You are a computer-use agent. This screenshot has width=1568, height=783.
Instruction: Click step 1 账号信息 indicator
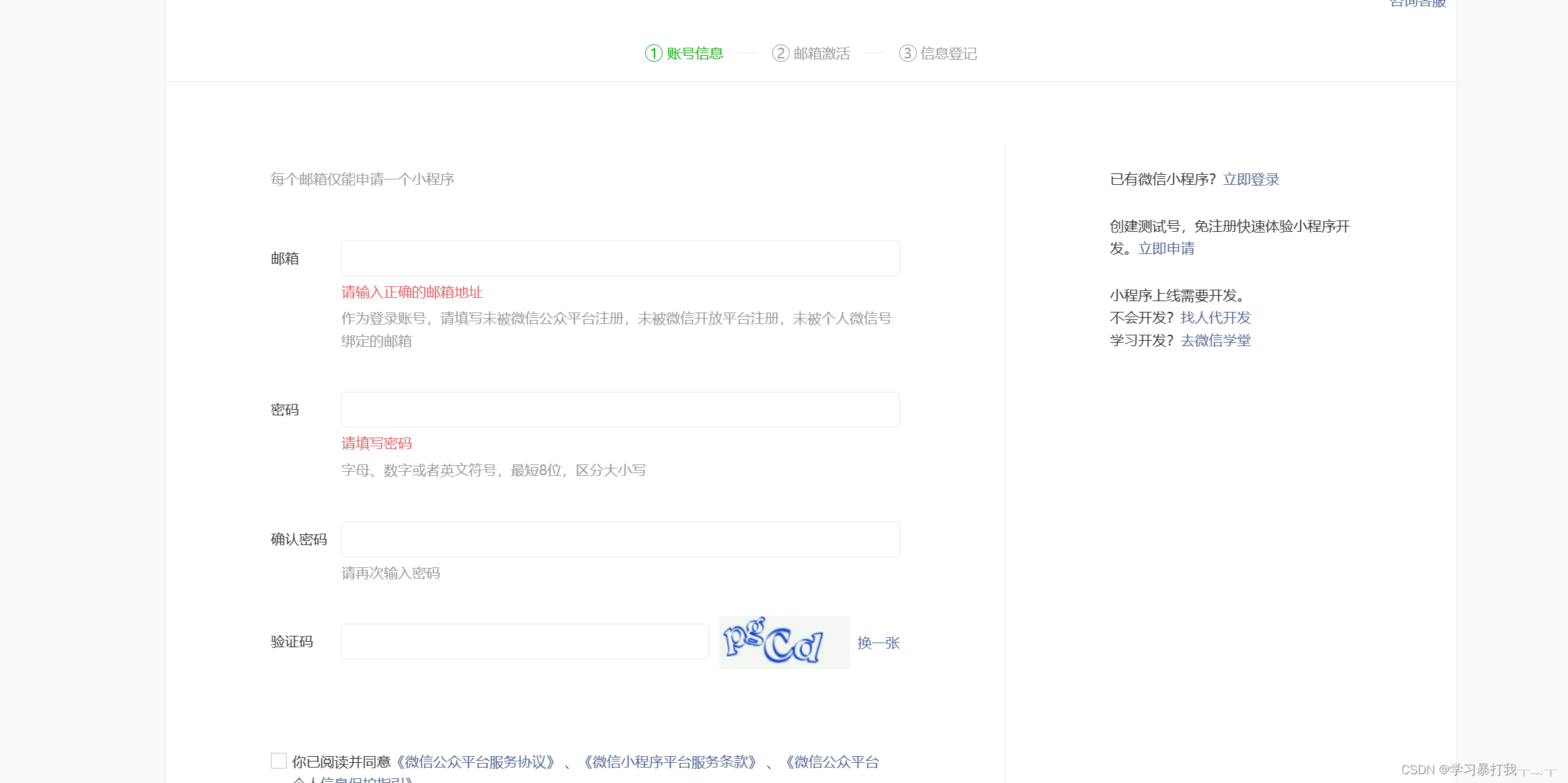[x=684, y=53]
